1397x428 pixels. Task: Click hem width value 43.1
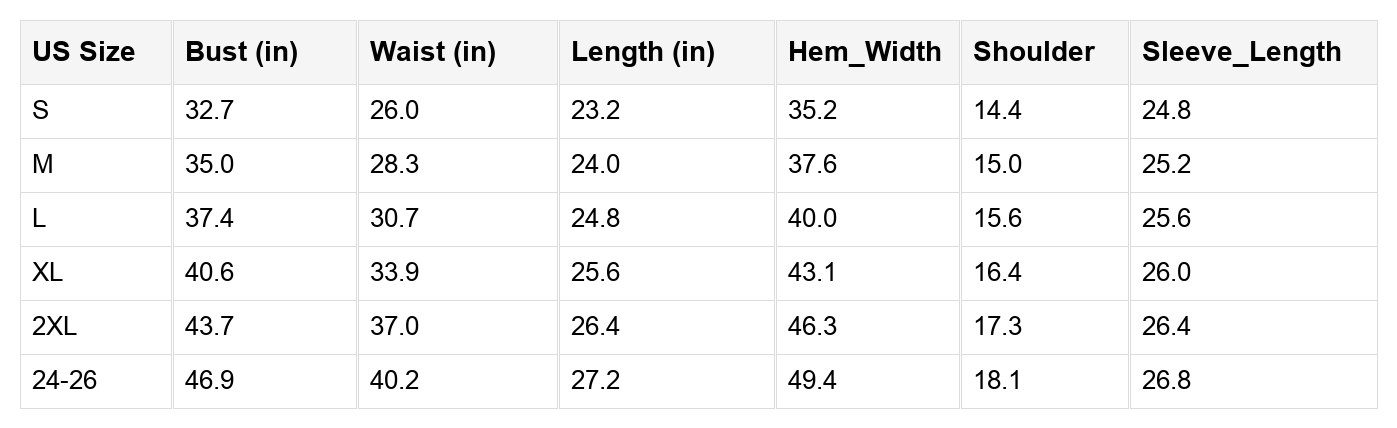(x=812, y=273)
